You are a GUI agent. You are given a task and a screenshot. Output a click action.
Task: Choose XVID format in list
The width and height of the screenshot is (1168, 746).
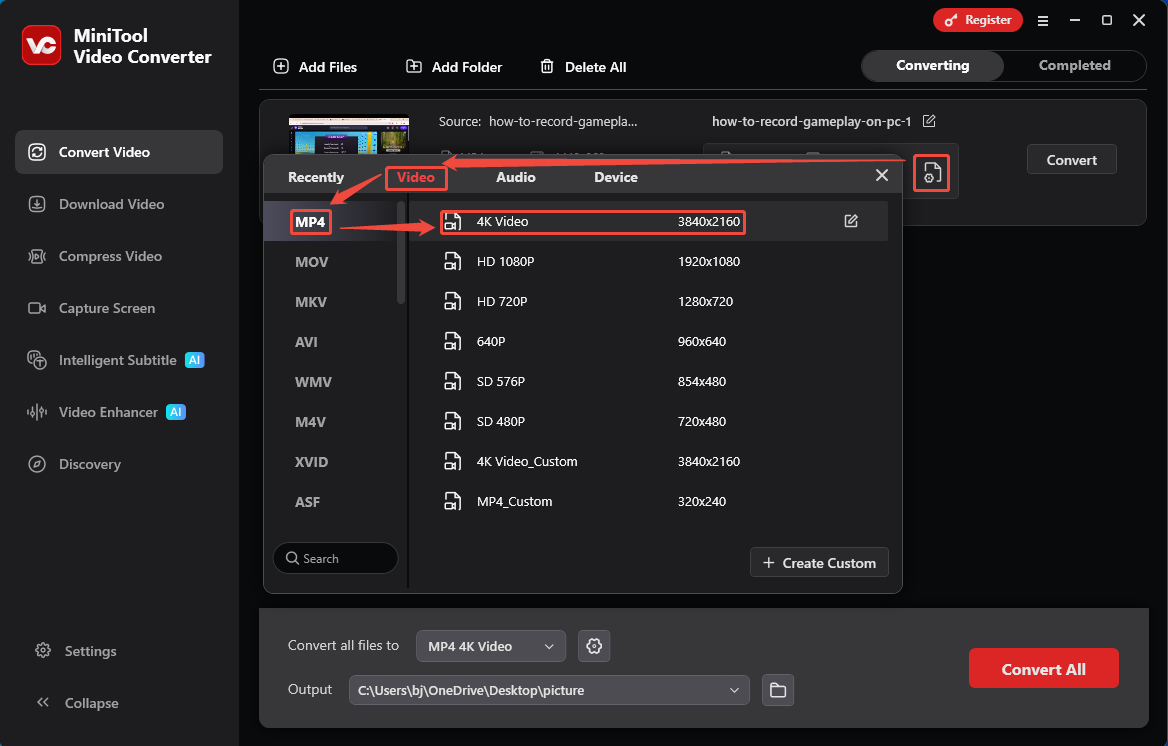point(311,462)
